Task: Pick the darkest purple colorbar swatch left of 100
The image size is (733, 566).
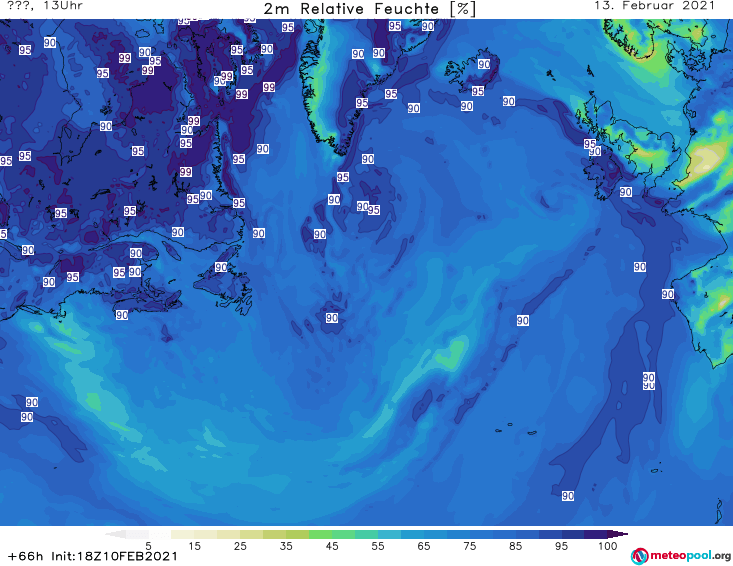Action: [596, 534]
